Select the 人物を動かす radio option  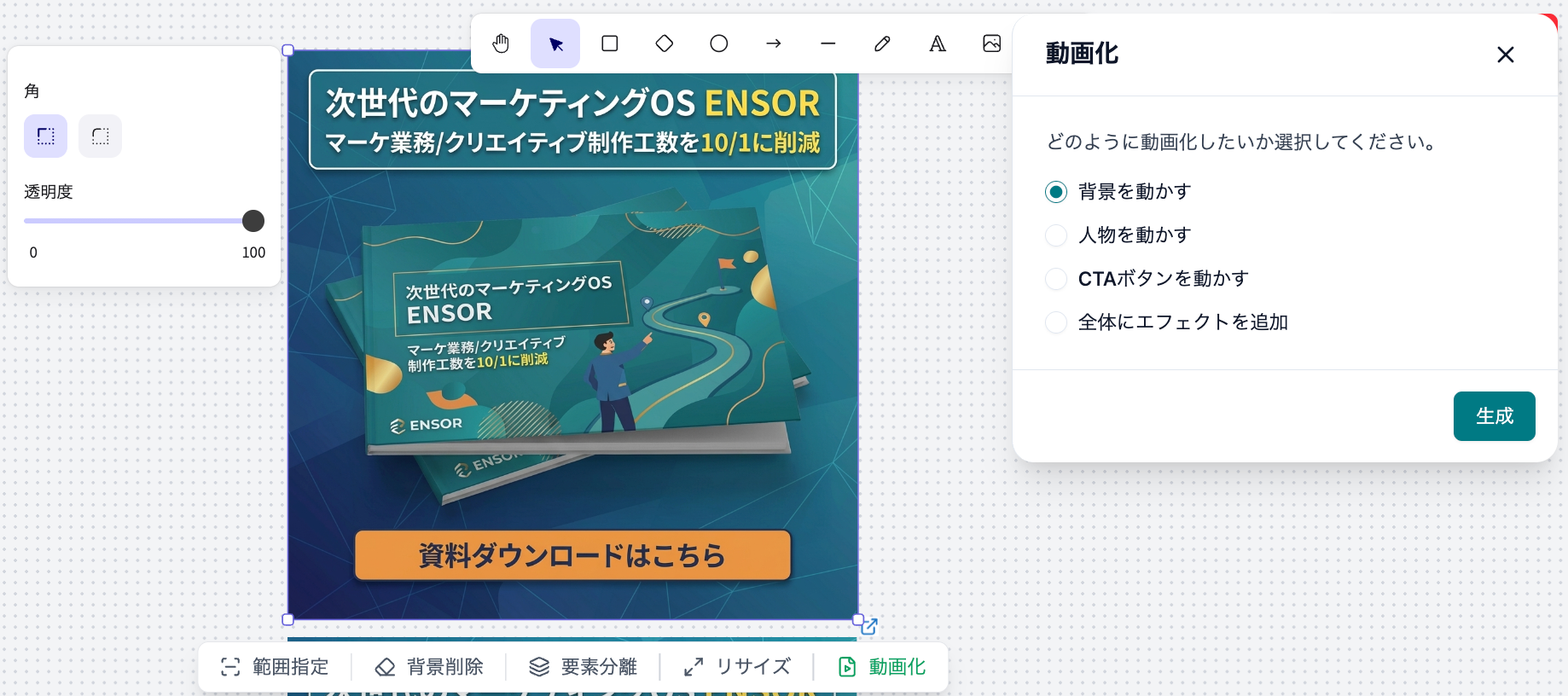(x=1056, y=235)
